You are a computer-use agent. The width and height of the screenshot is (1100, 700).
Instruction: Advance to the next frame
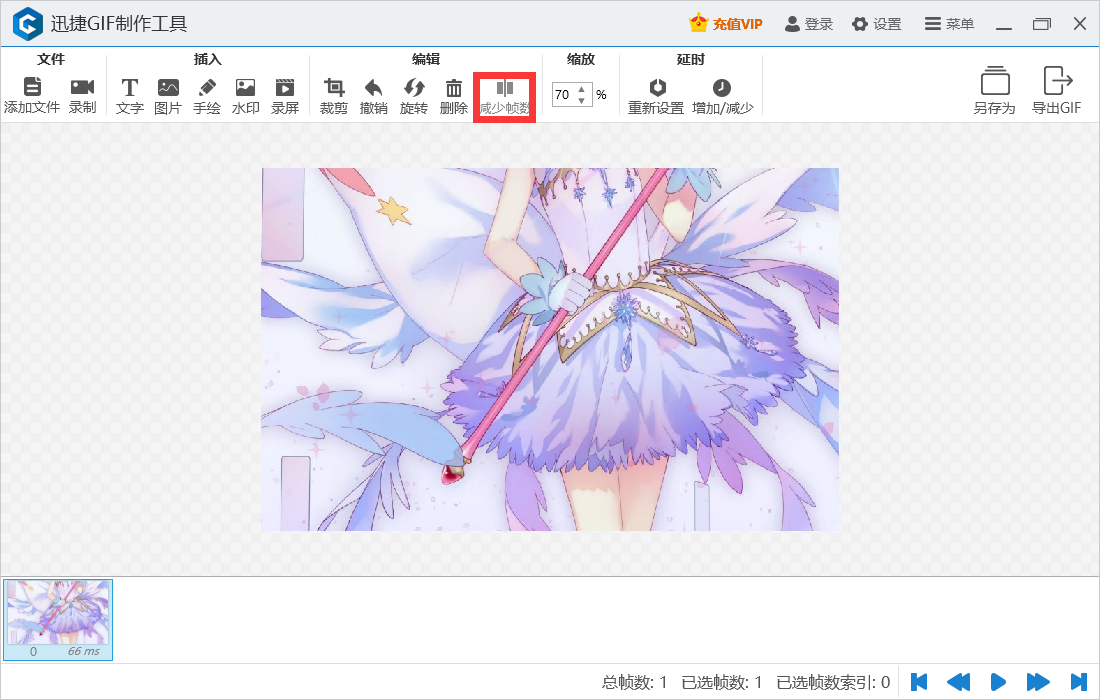pos(1038,682)
